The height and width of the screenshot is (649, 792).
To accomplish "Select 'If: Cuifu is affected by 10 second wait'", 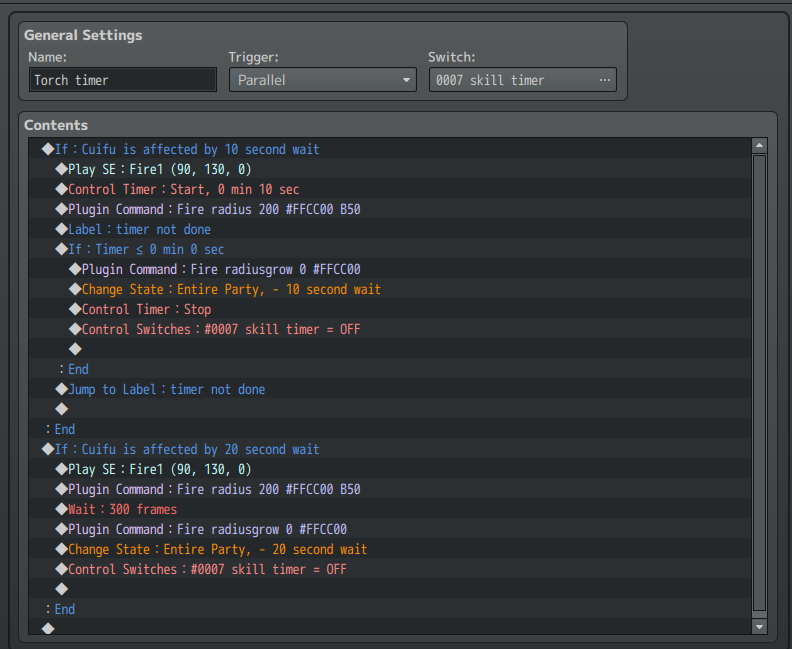I will (389, 149).
